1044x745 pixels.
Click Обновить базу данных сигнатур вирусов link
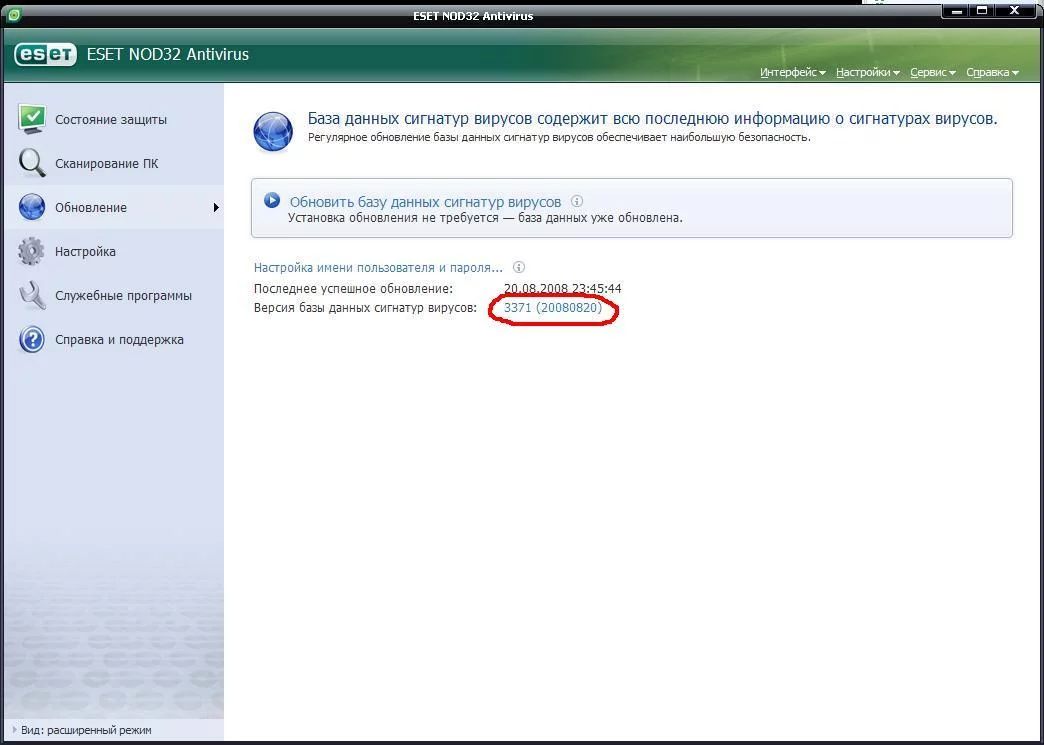(x=425, y=202)
